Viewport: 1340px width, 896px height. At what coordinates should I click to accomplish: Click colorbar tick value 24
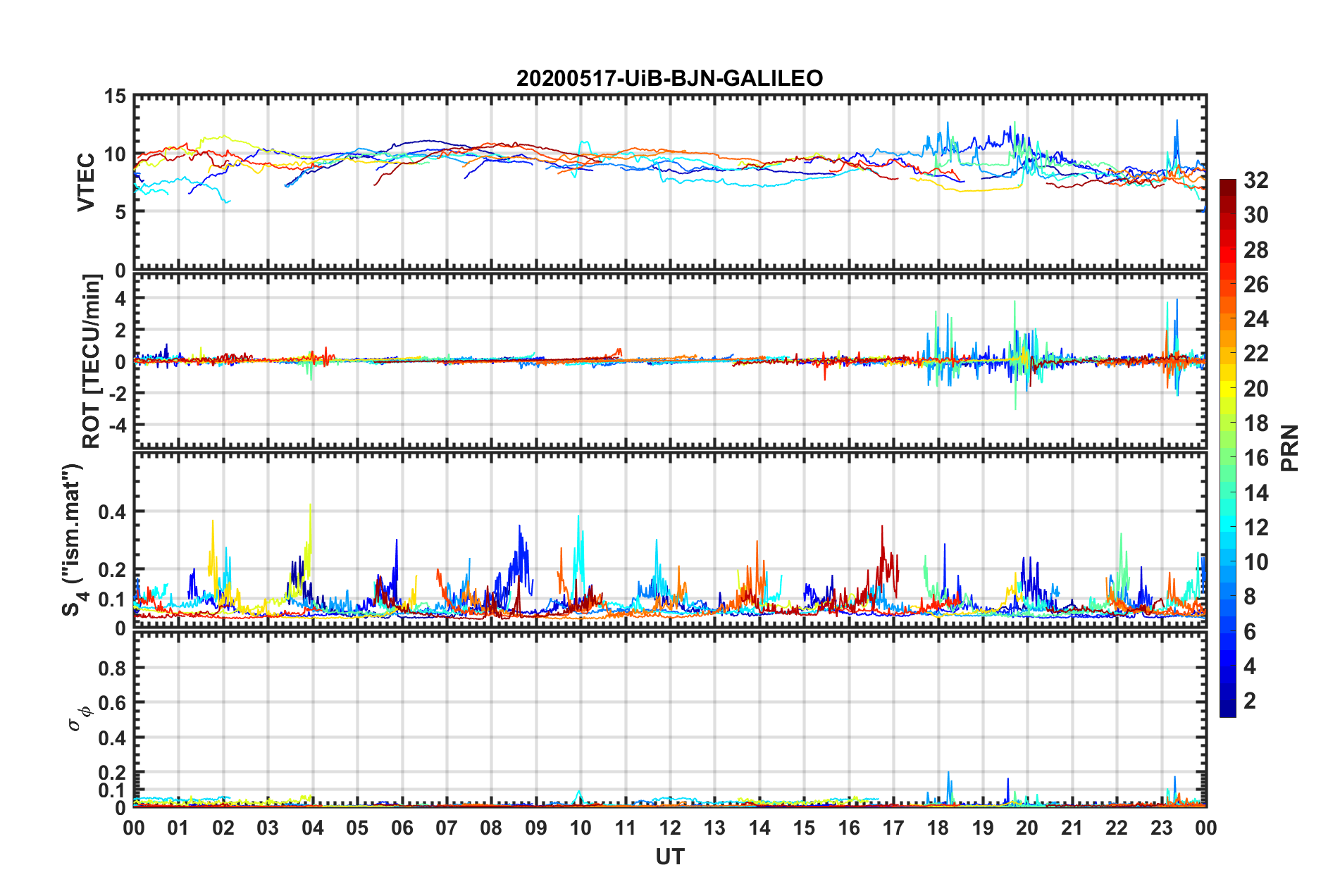coord(1256,319)
